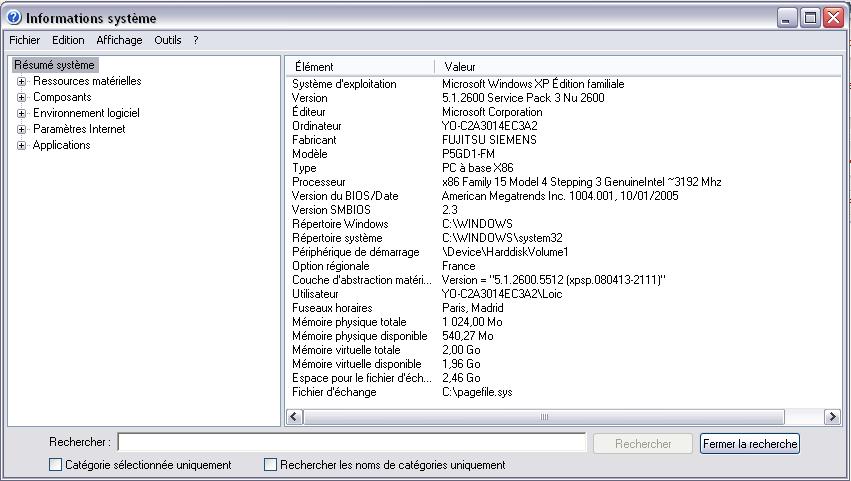This screenshot has height=481, width=851.
Task: Select the Ordinateur row
Action: click(563, 126)
